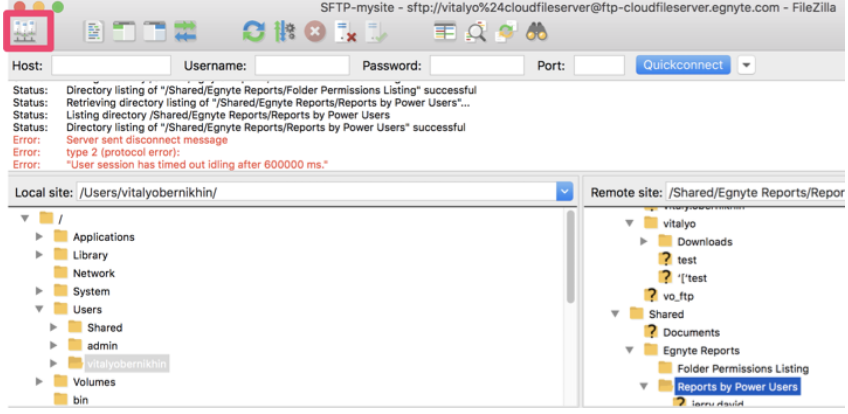
Task: Select the remote Downloads folder
Action: point(705,242)
